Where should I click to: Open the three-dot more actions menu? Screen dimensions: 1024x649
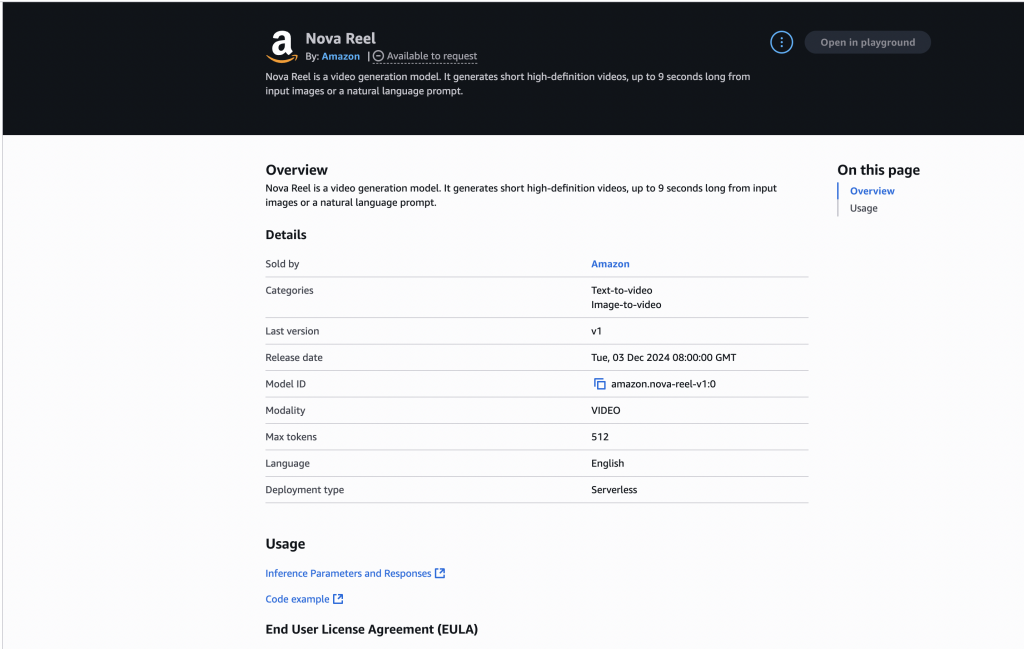click(782, 42)
